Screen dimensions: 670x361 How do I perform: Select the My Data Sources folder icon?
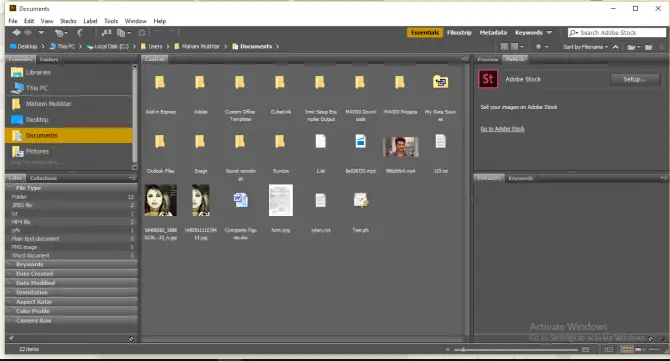click(x=441, y=82)
